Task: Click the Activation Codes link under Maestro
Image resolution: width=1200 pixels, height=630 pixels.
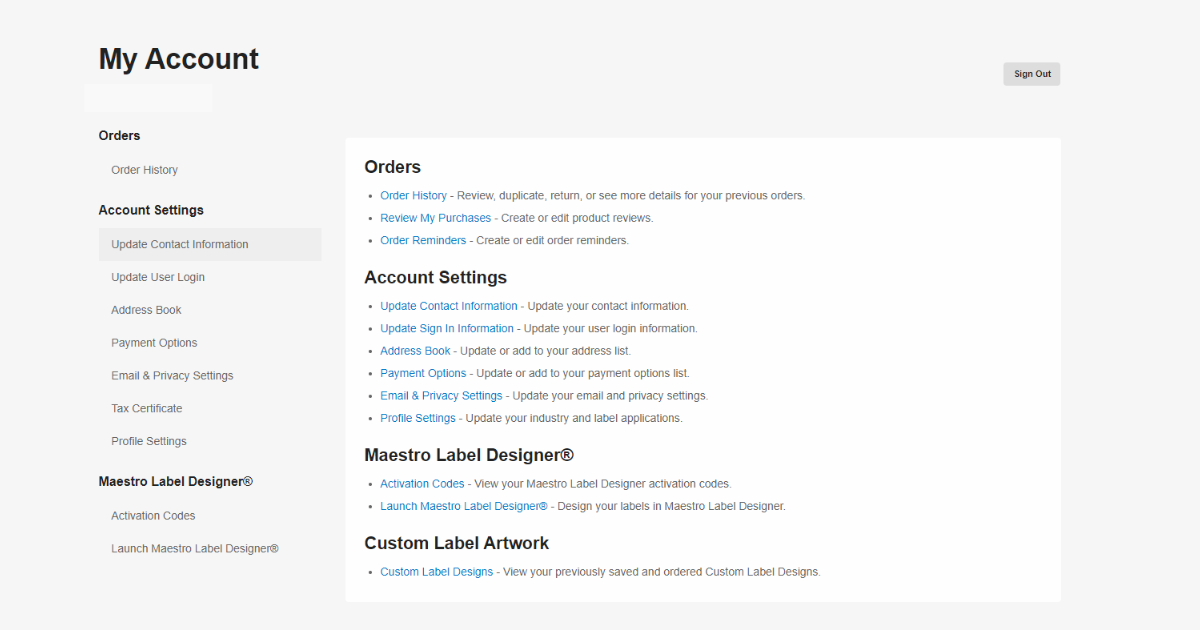Action: (x=422, y=483)
